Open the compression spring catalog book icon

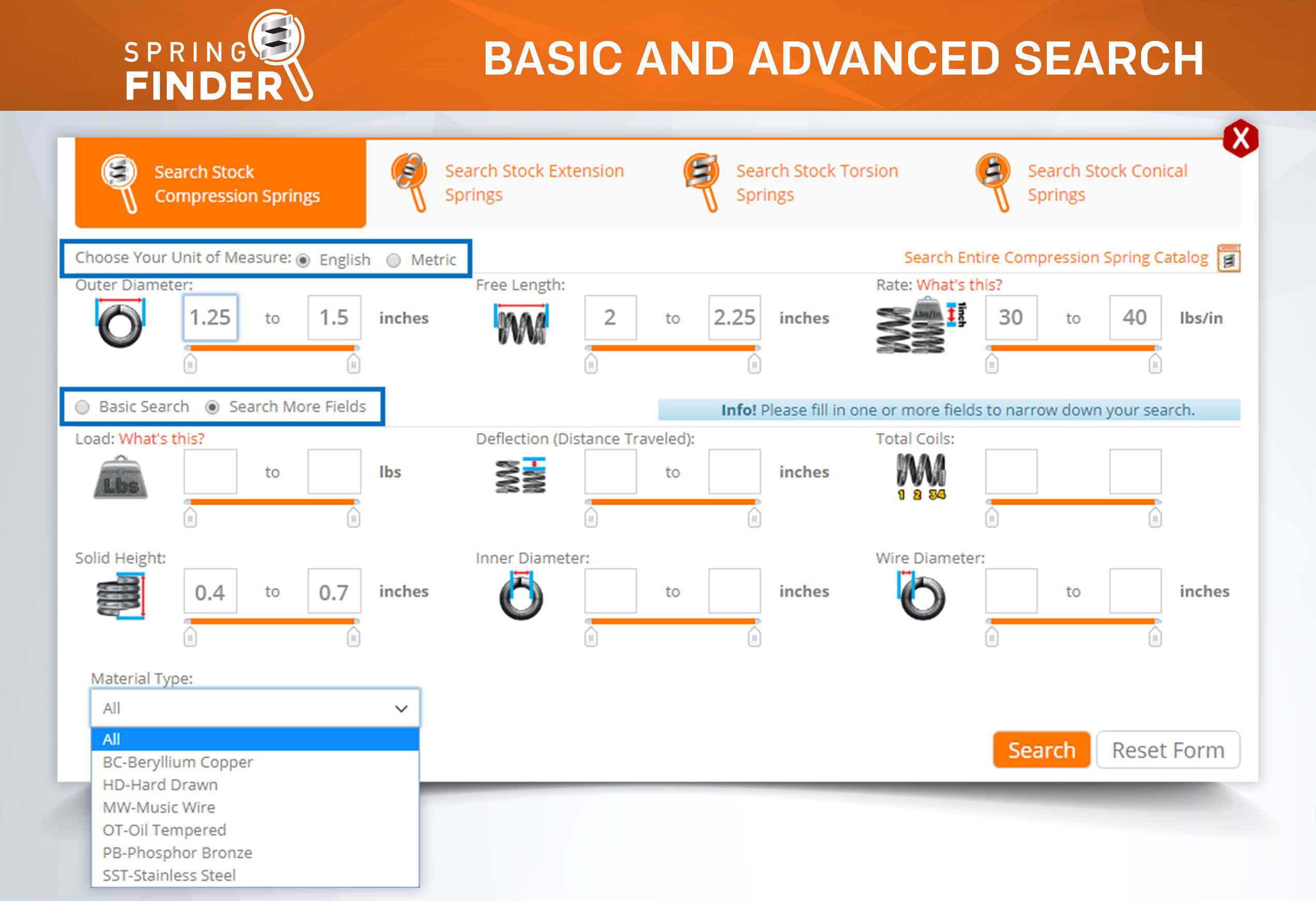(1228, 259)
